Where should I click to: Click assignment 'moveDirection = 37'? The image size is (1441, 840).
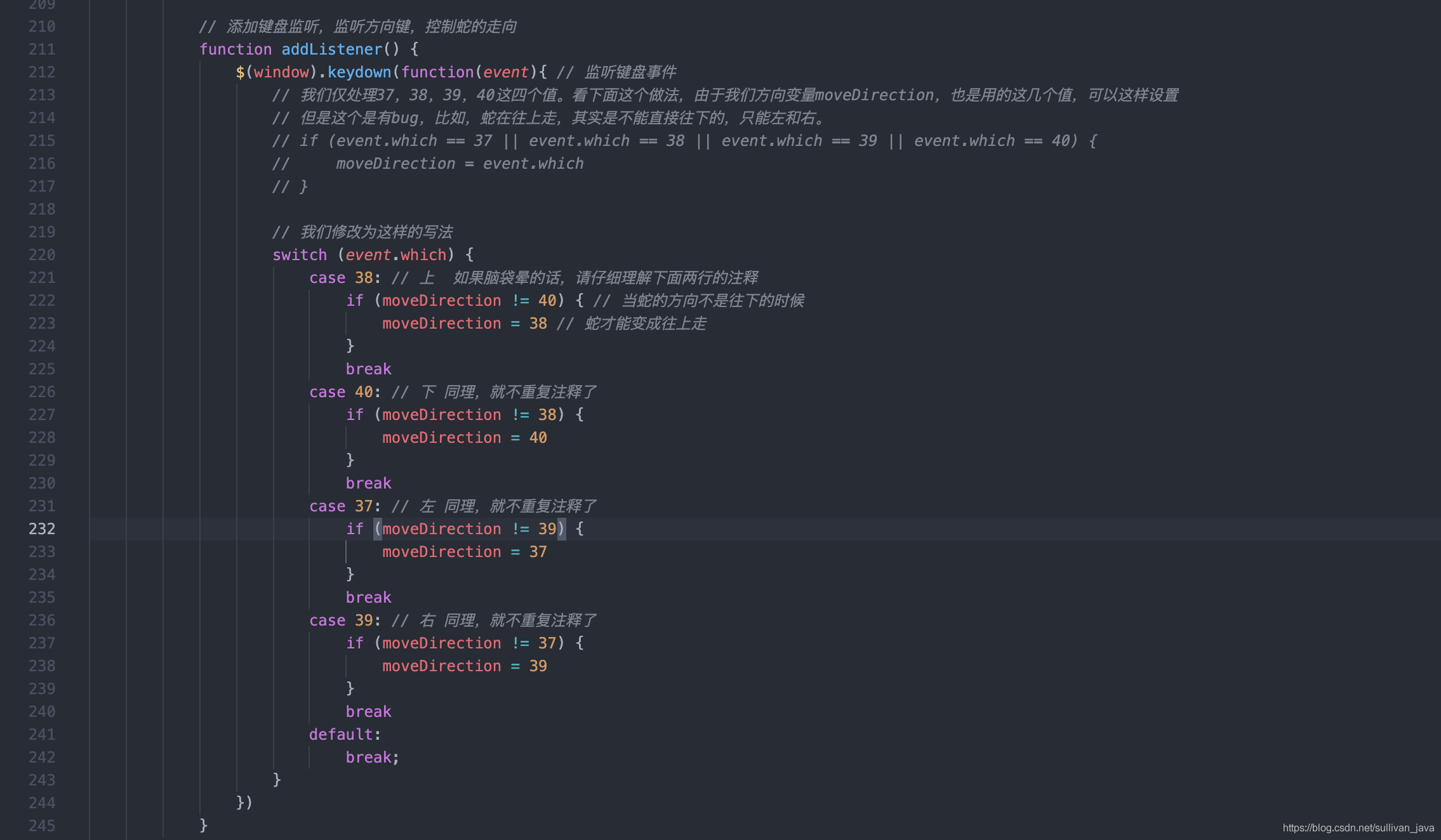tap(465, 552)
